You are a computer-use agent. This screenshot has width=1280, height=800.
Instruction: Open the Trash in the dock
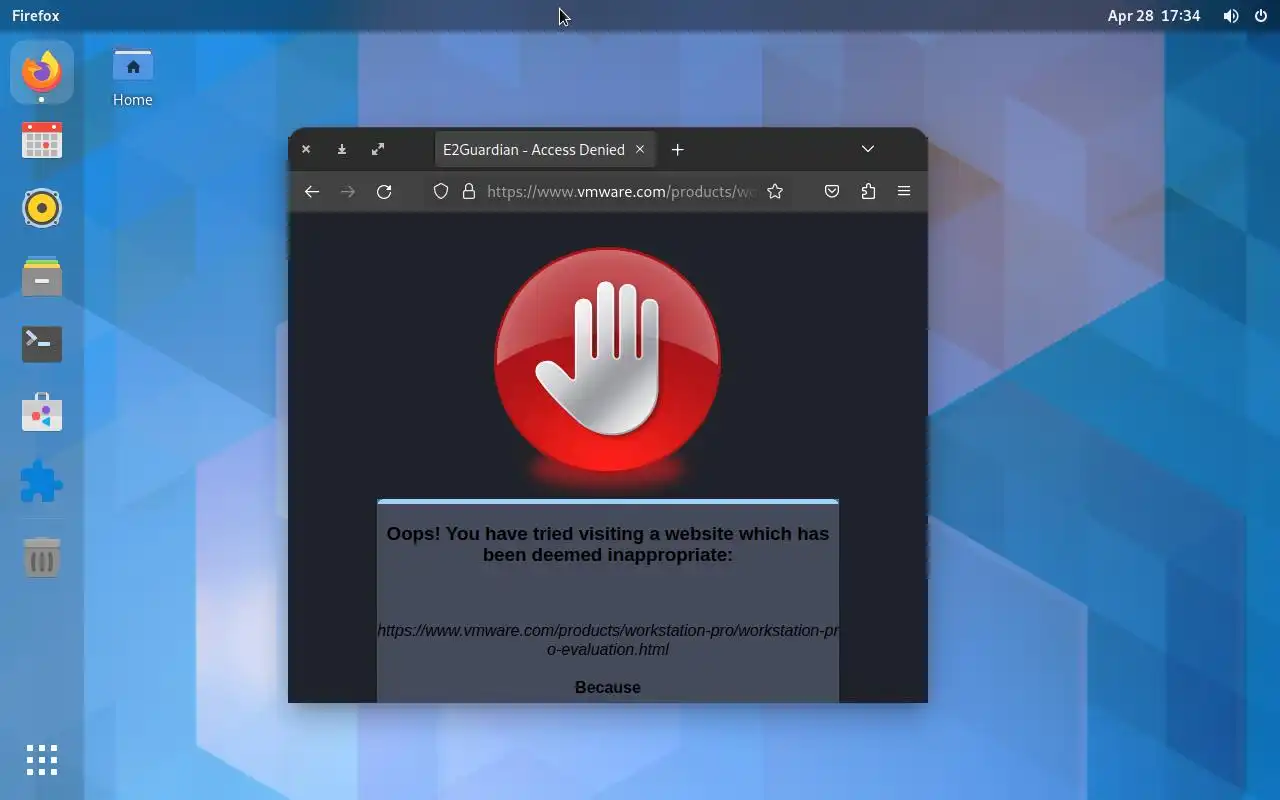tap(42, 557)
